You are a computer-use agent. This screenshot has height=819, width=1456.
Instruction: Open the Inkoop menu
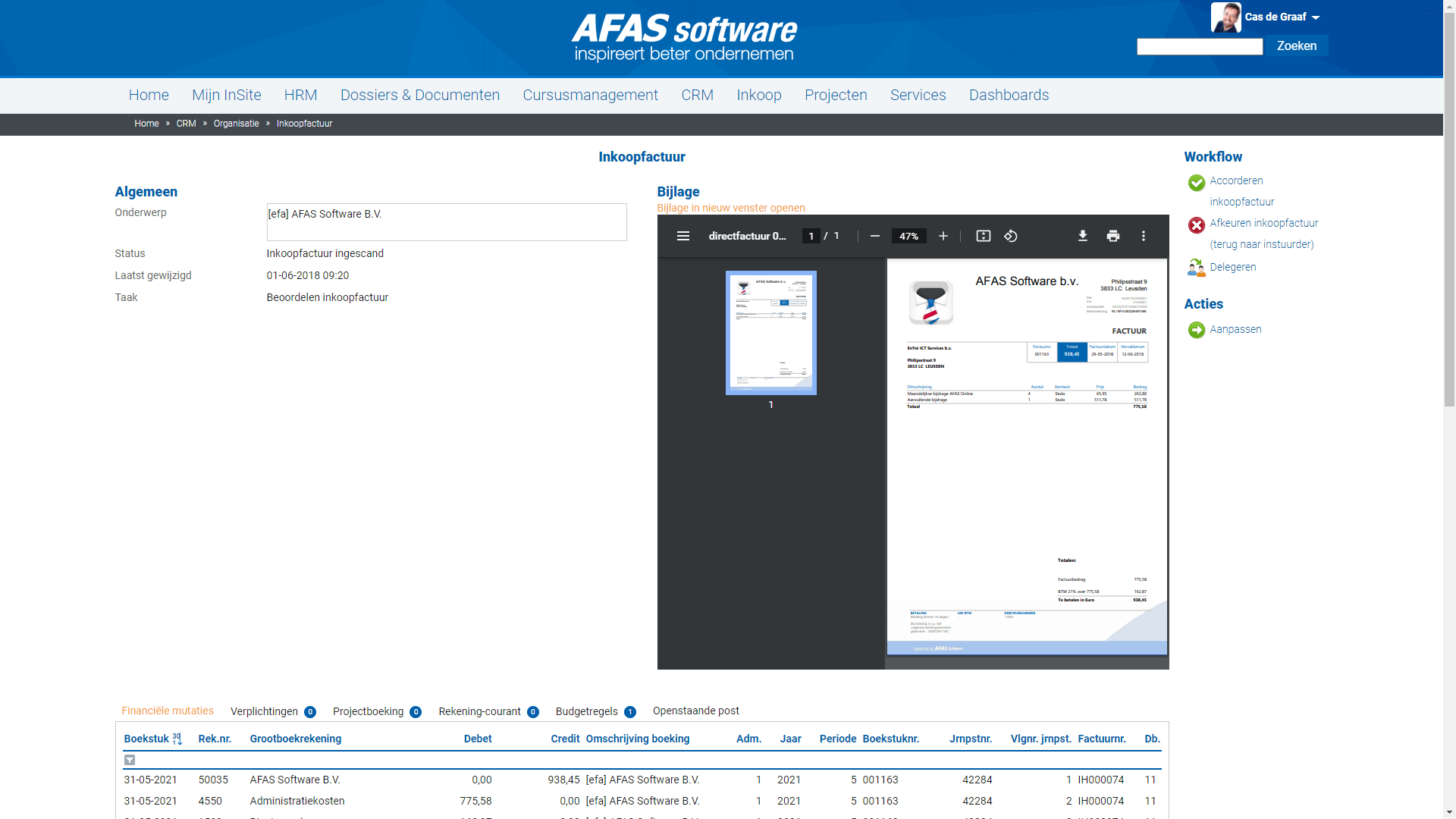(758, 95)
